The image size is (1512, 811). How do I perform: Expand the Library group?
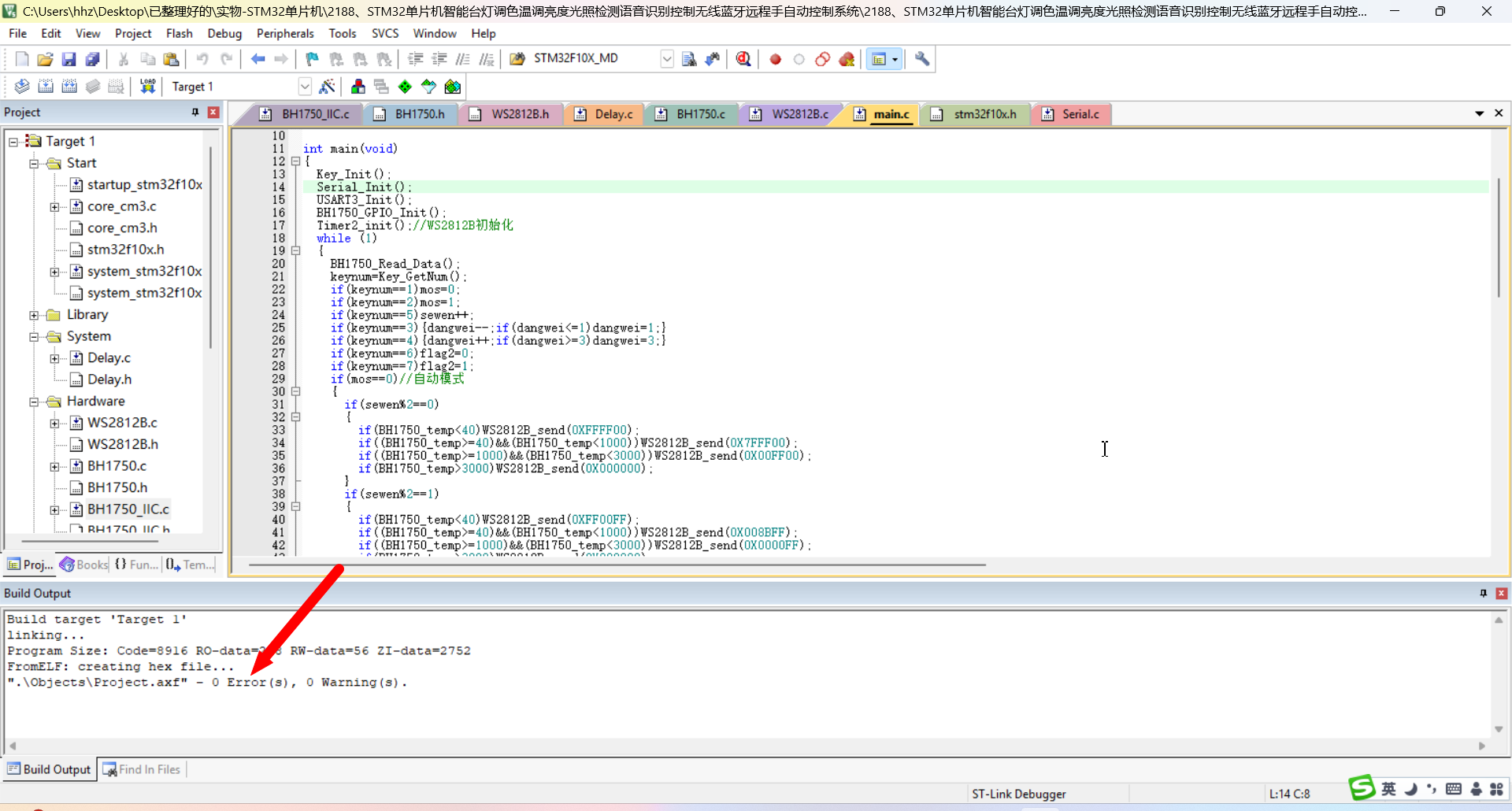click(34, 315)
